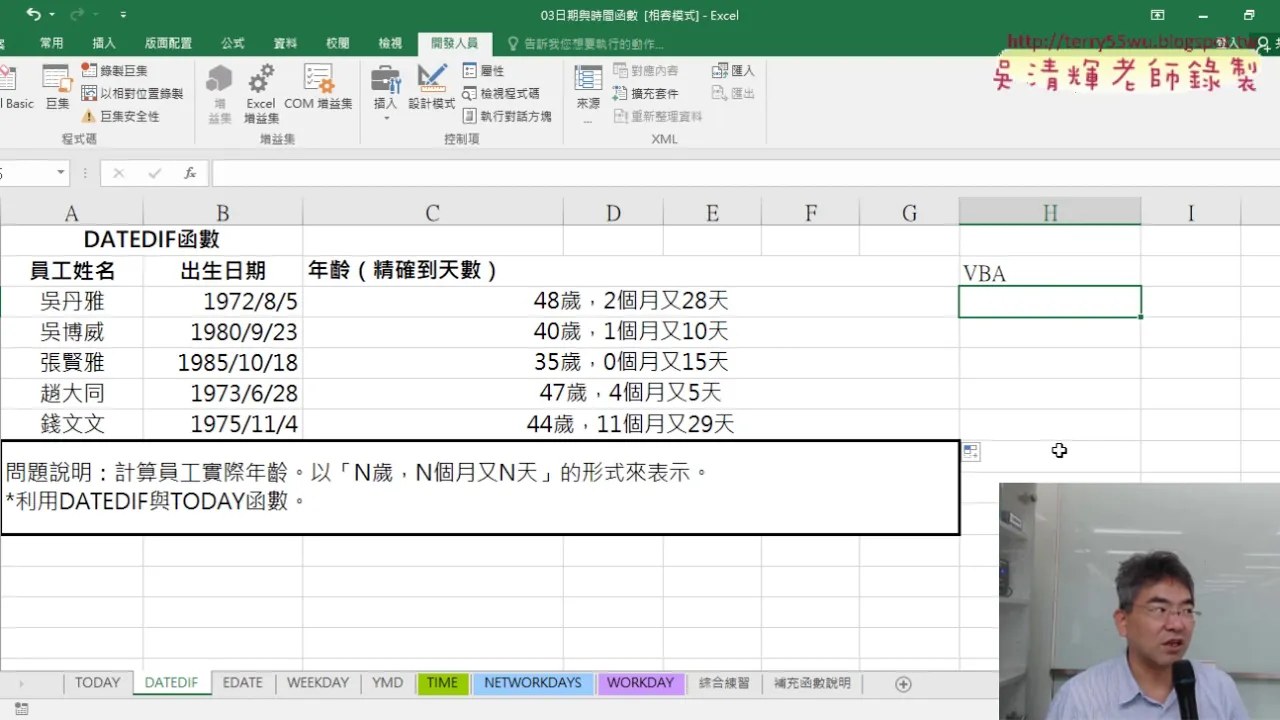The image size is (1280, 720).
Task: Open COM Add-ins (COM 增益集)
Action: click(318, 87)
